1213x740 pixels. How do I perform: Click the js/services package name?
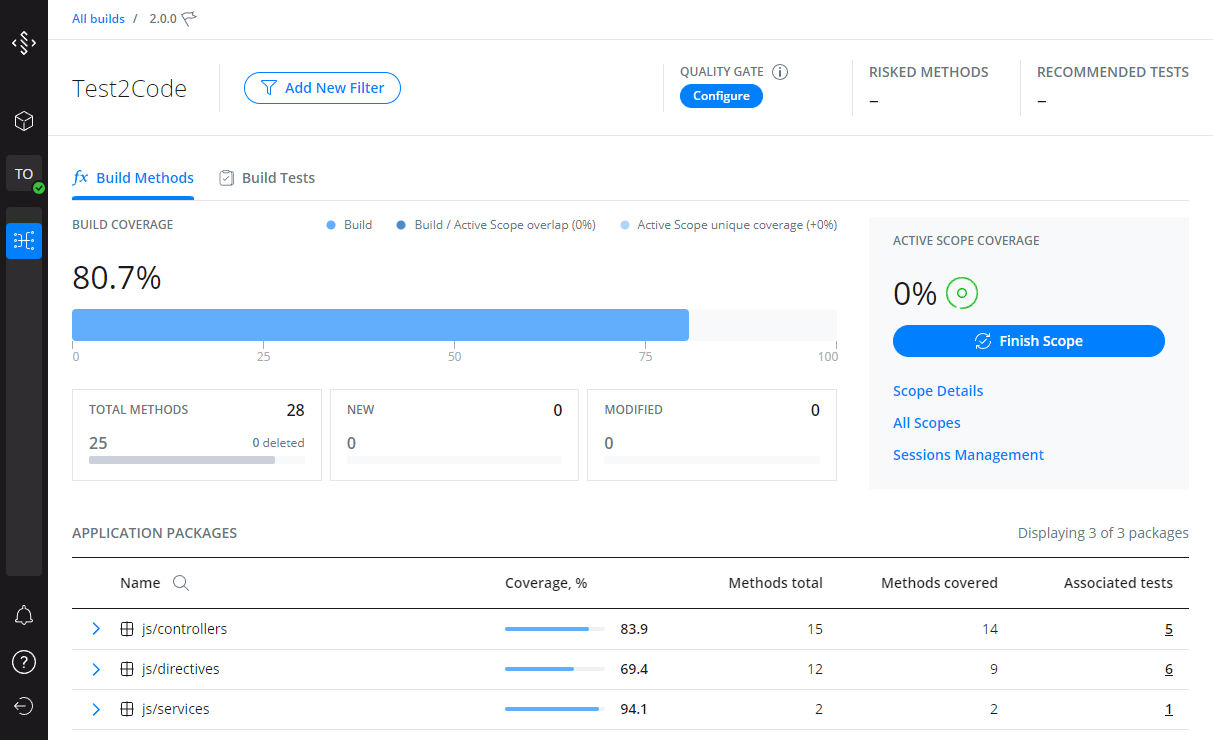pyautogui.click(x=175, y=709)
